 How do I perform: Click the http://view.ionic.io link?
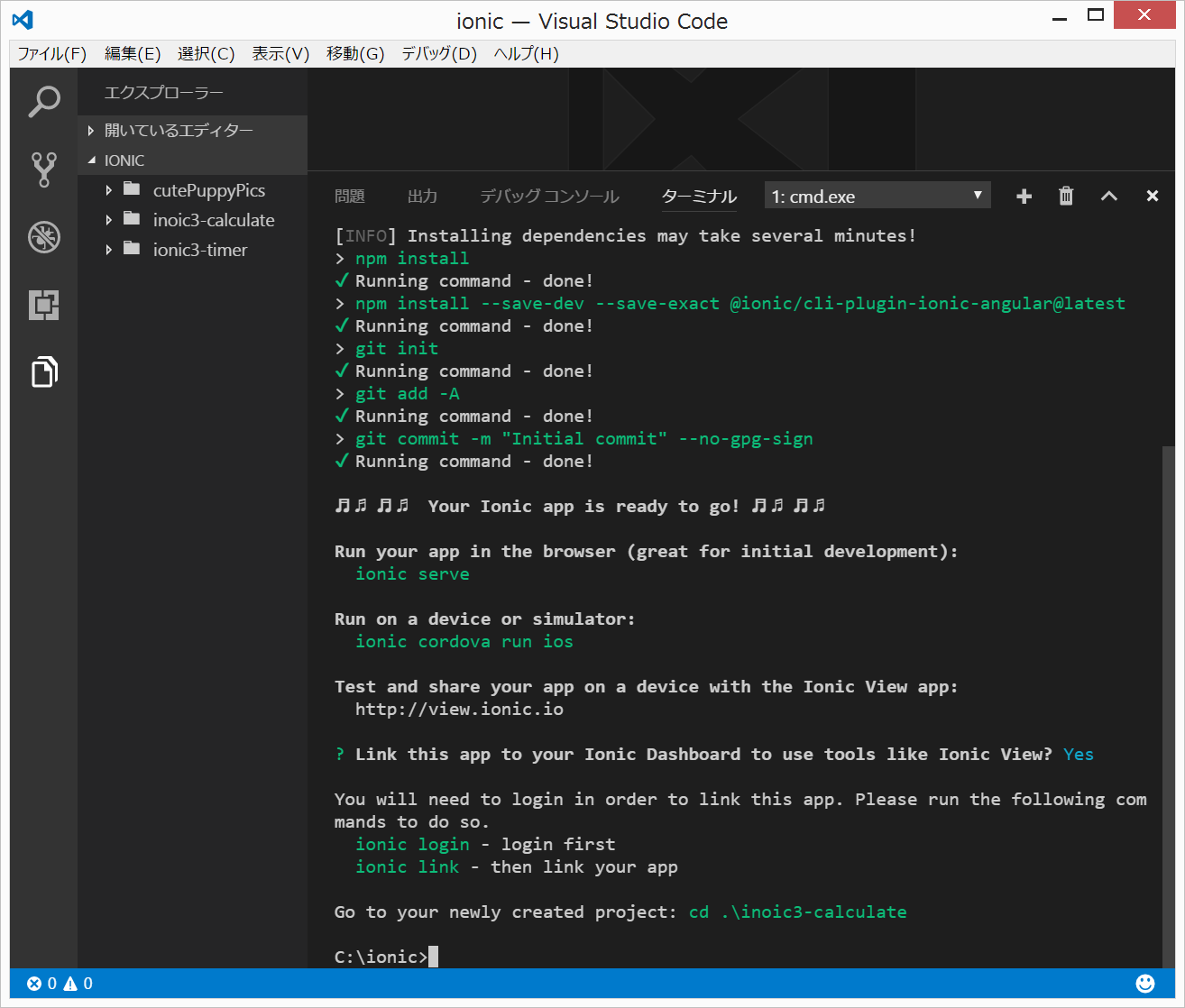click(x=459, y=710)
